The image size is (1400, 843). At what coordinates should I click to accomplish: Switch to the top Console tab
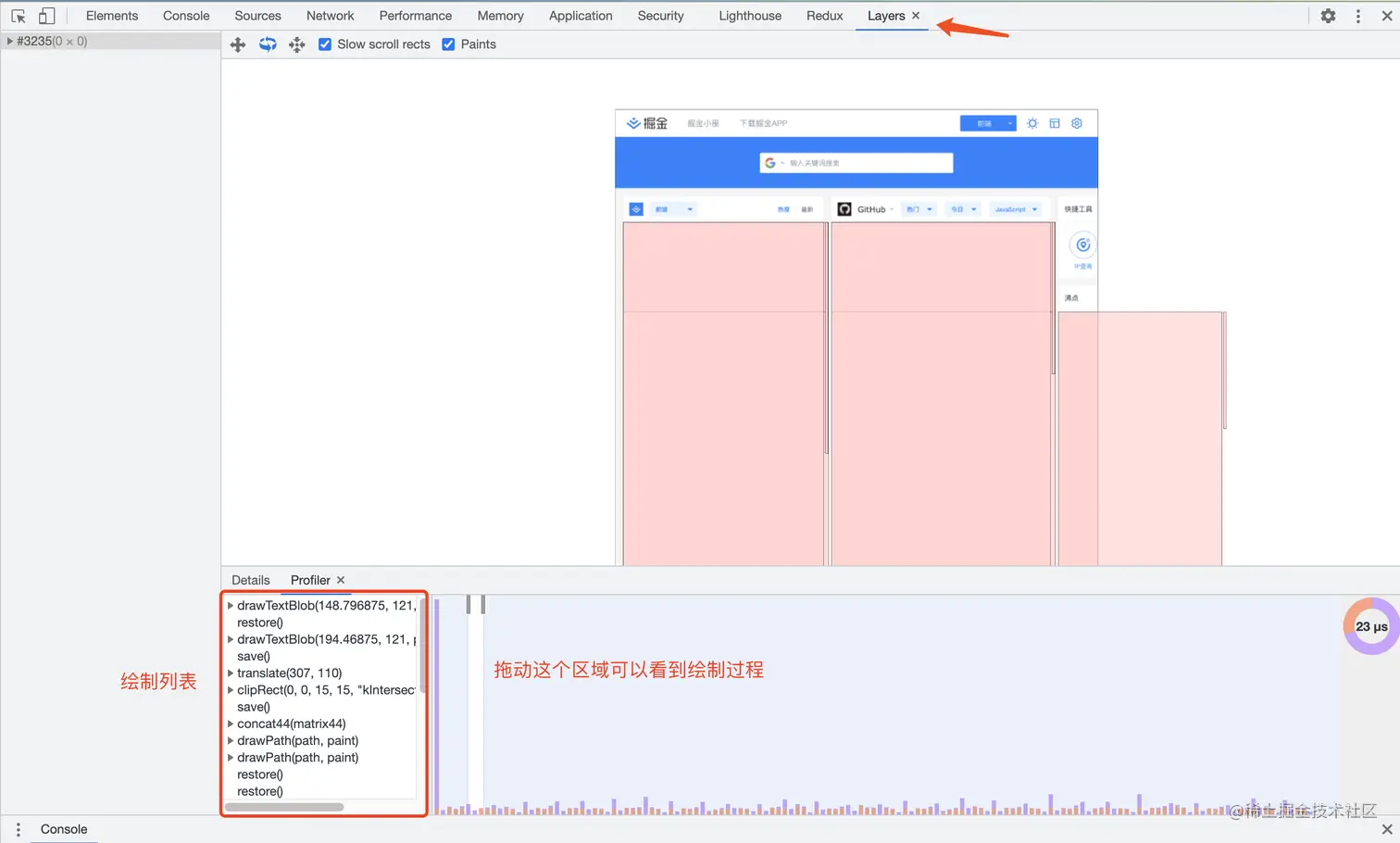click(186, 16)
